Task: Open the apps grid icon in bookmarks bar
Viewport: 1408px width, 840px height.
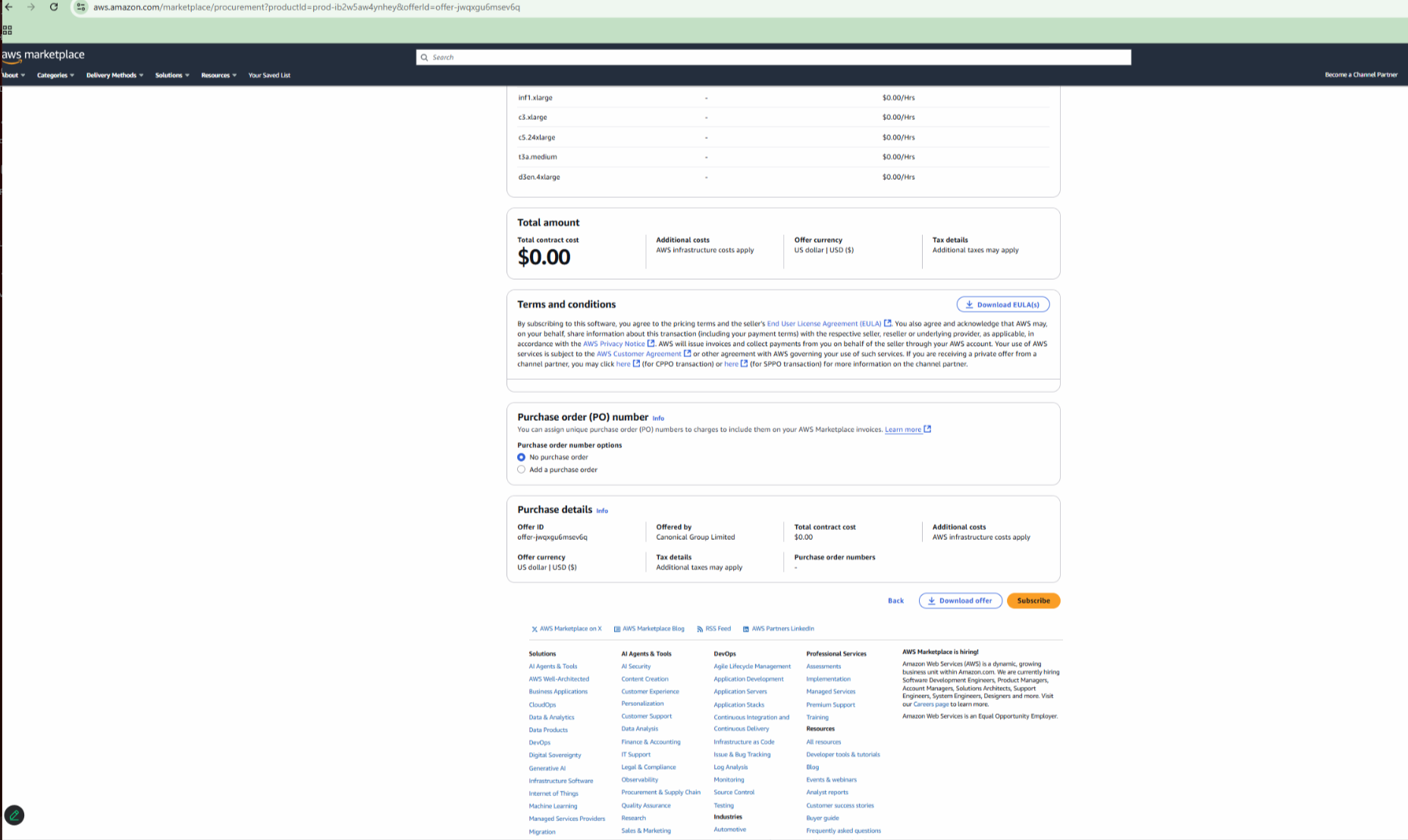Action: point(8,30)
